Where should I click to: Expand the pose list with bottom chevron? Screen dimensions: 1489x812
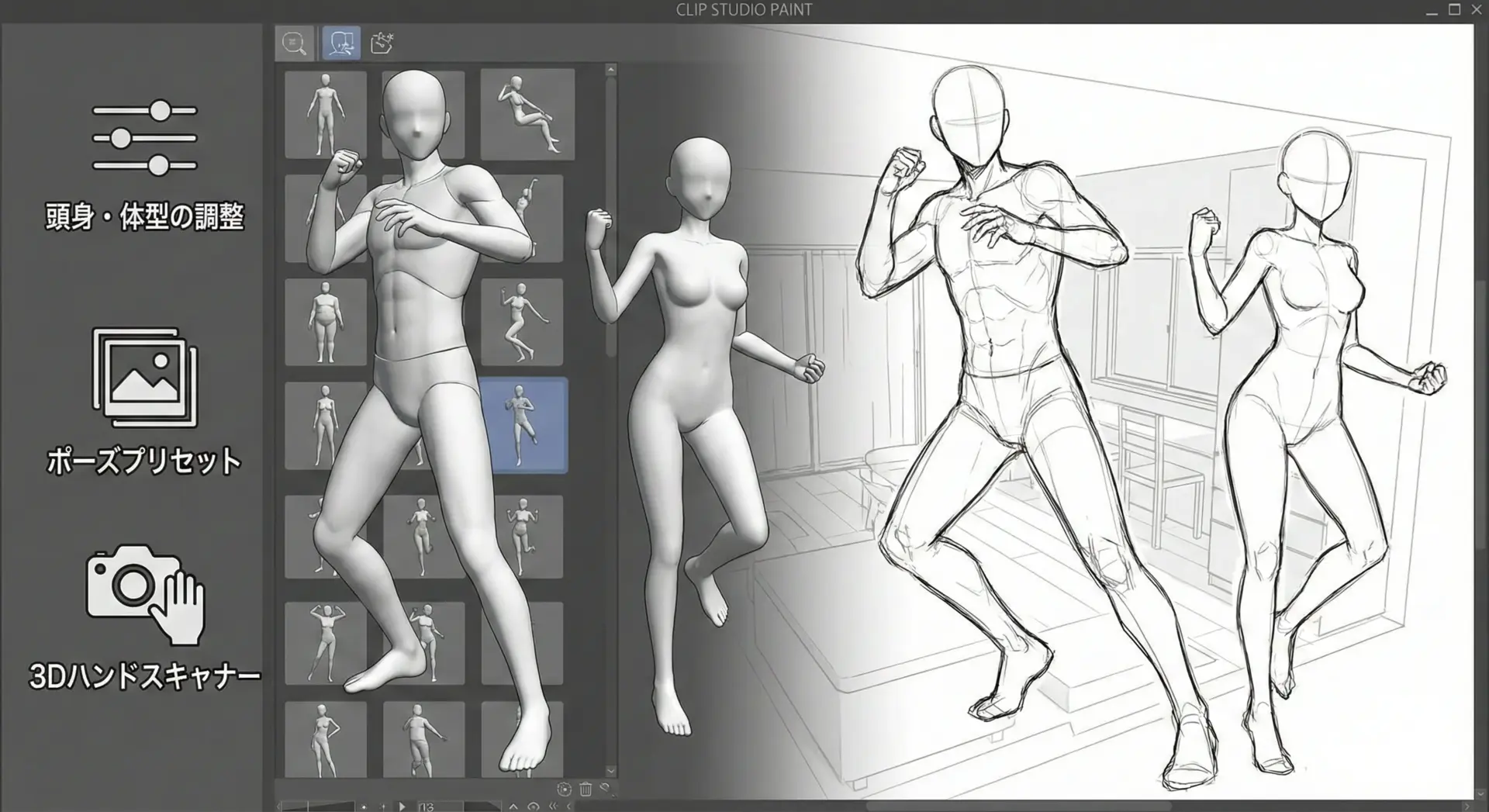[x=610, y=771]
